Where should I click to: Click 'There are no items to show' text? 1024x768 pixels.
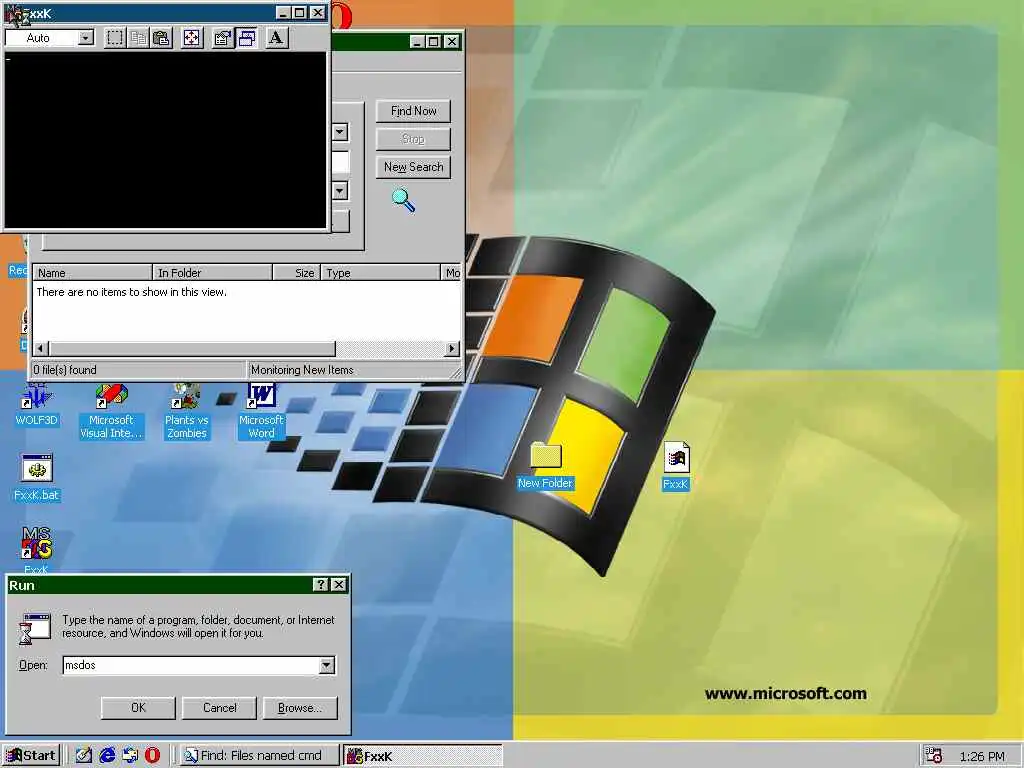pyautogui.click(x=131, y=292)
